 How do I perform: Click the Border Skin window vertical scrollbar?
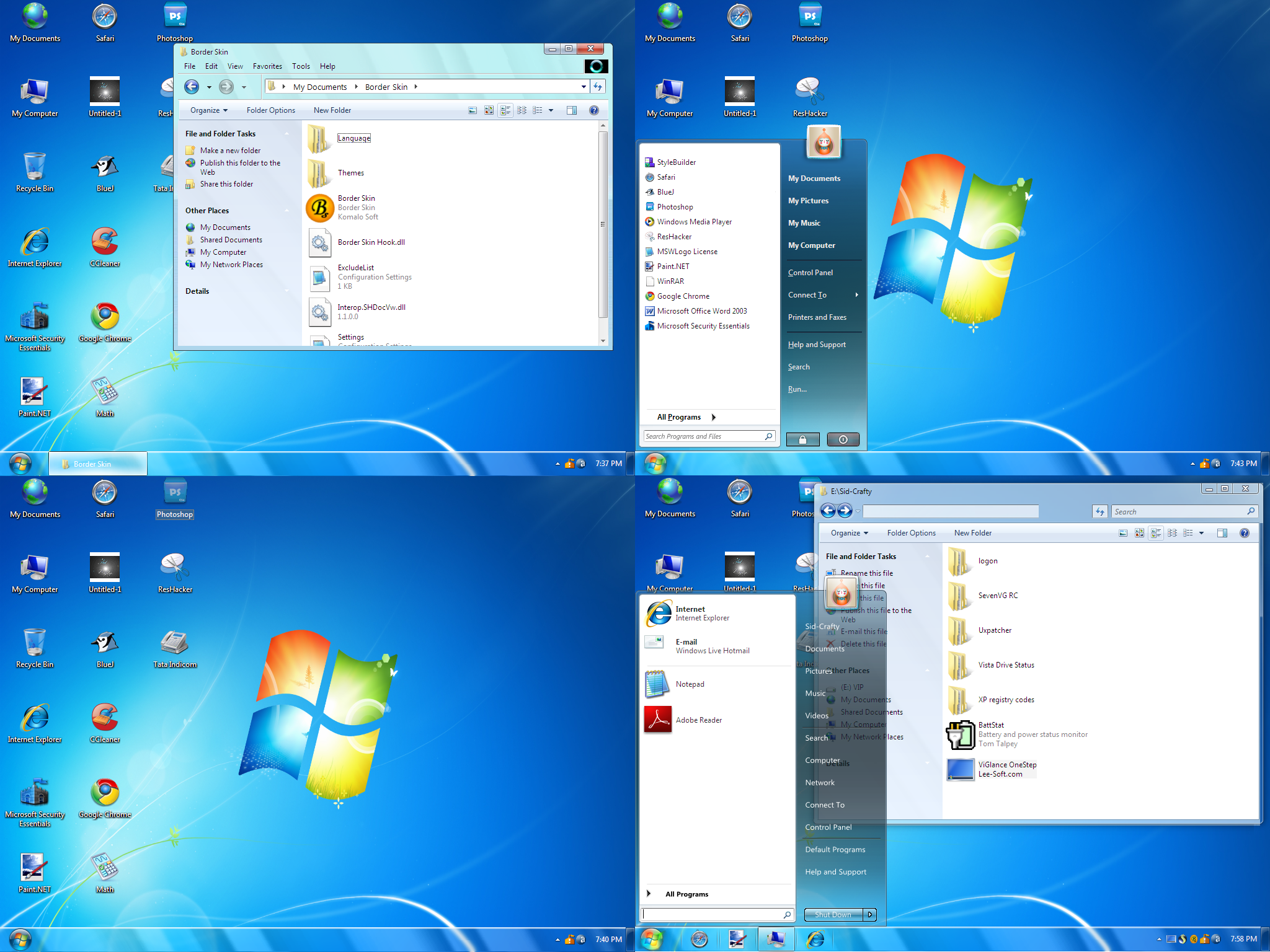603,224
